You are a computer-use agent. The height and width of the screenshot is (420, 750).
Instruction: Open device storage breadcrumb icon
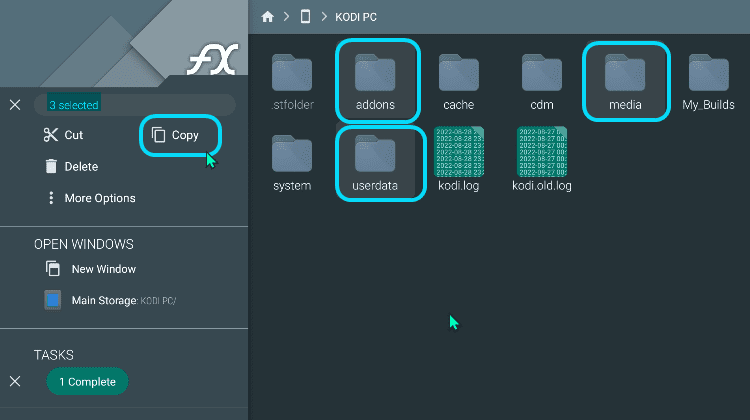point(305,17)
